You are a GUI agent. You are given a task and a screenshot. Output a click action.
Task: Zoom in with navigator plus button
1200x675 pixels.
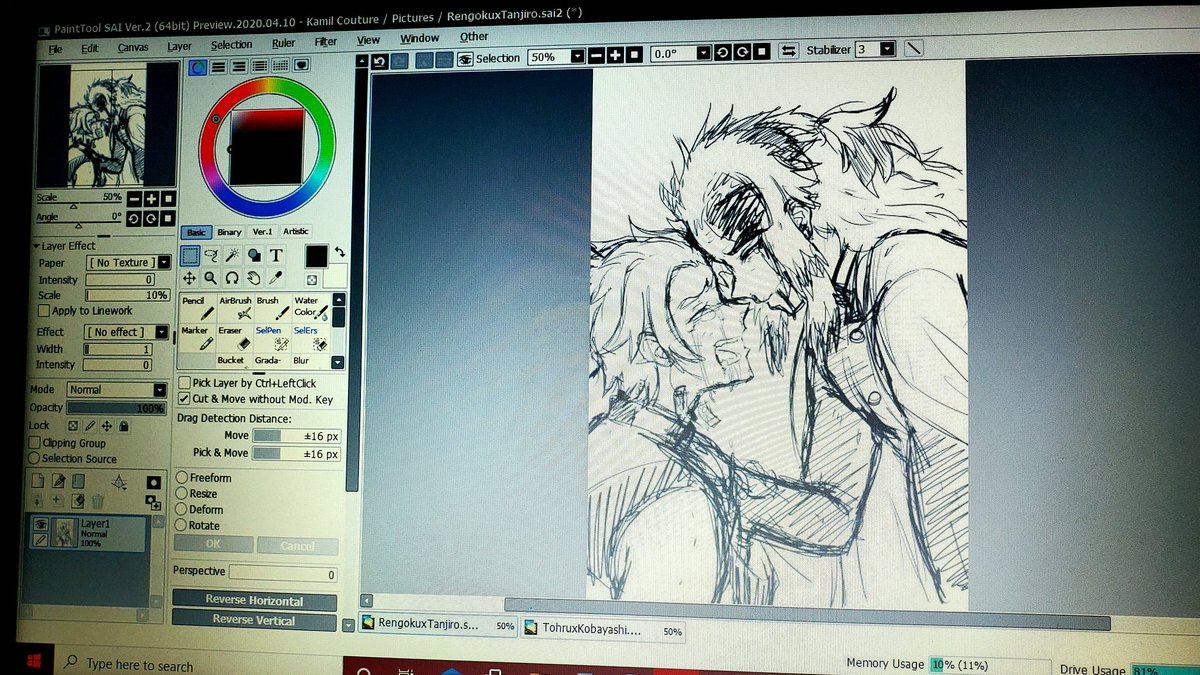click(x=151, y=199)
